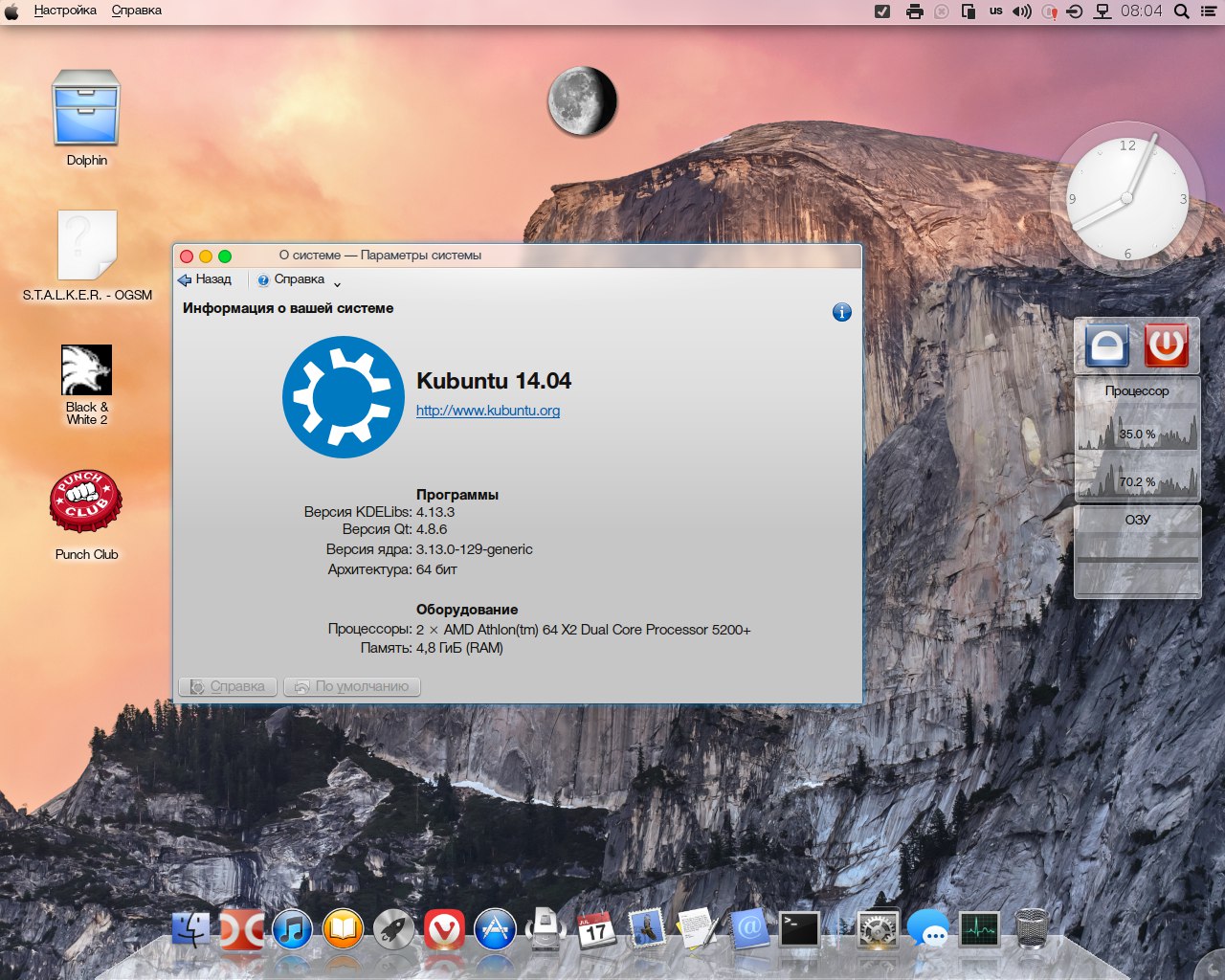
Task: Open the Finder icon in the dock
Action: pos(192,929)
